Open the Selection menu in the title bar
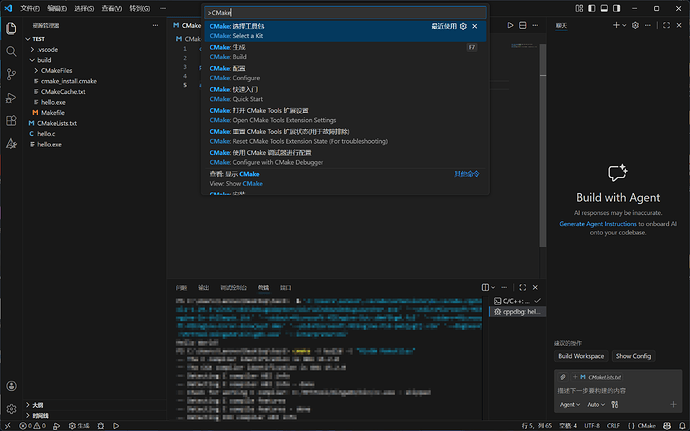 click(x=84, y=8)
